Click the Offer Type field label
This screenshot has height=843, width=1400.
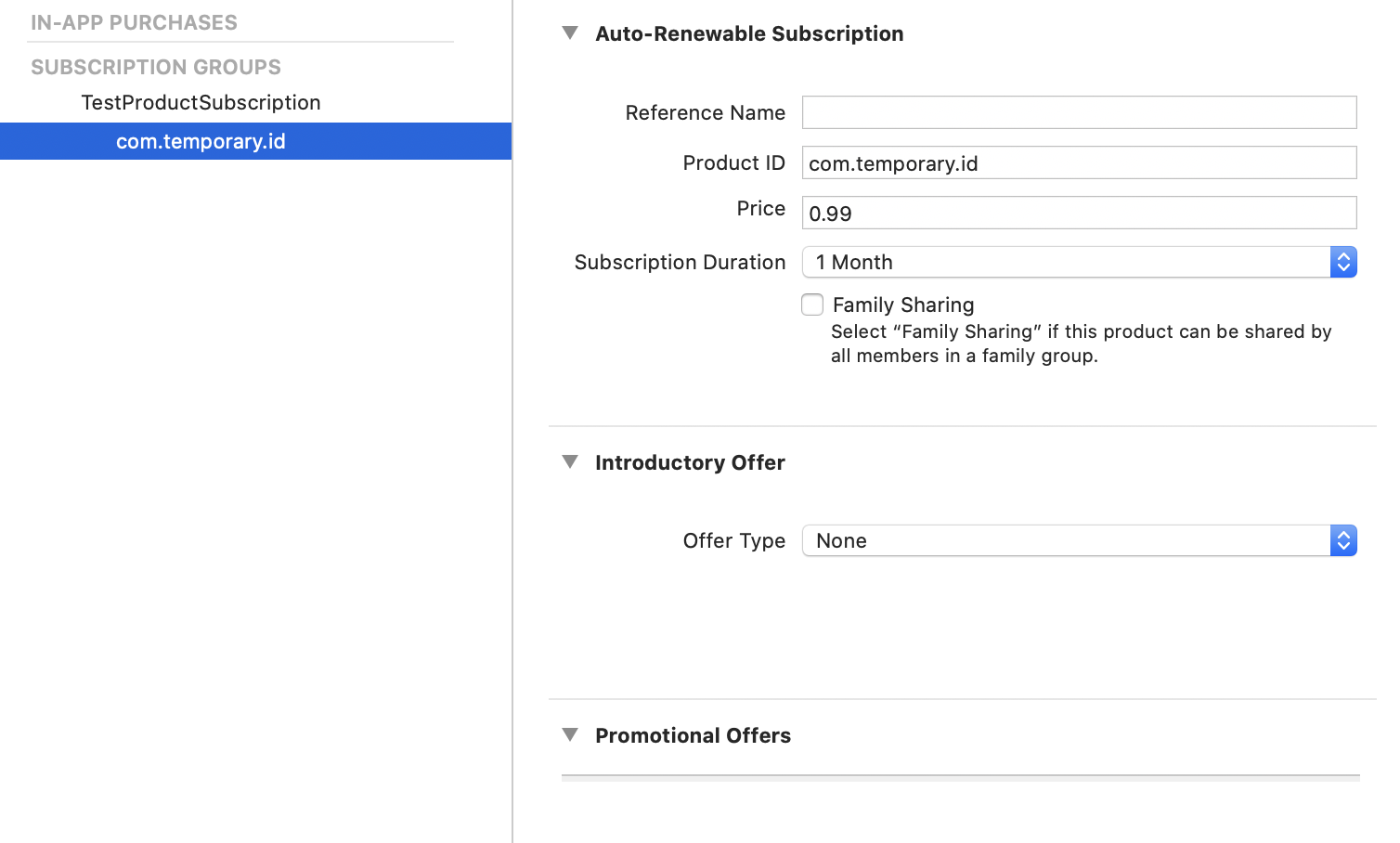pos(733,540)
